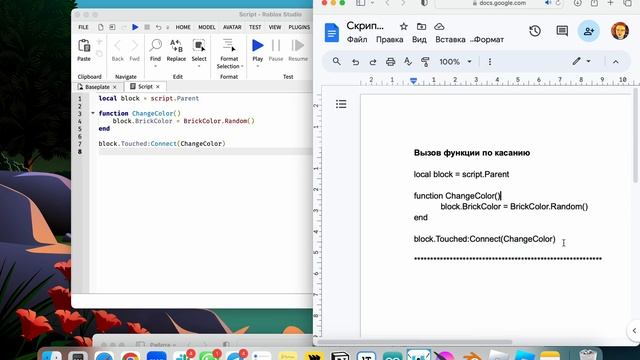The height and width of the screenshot is (360, 640).
Task: Expand the Format Selection dropdown arrow
Action: click(x=242, y=67)
